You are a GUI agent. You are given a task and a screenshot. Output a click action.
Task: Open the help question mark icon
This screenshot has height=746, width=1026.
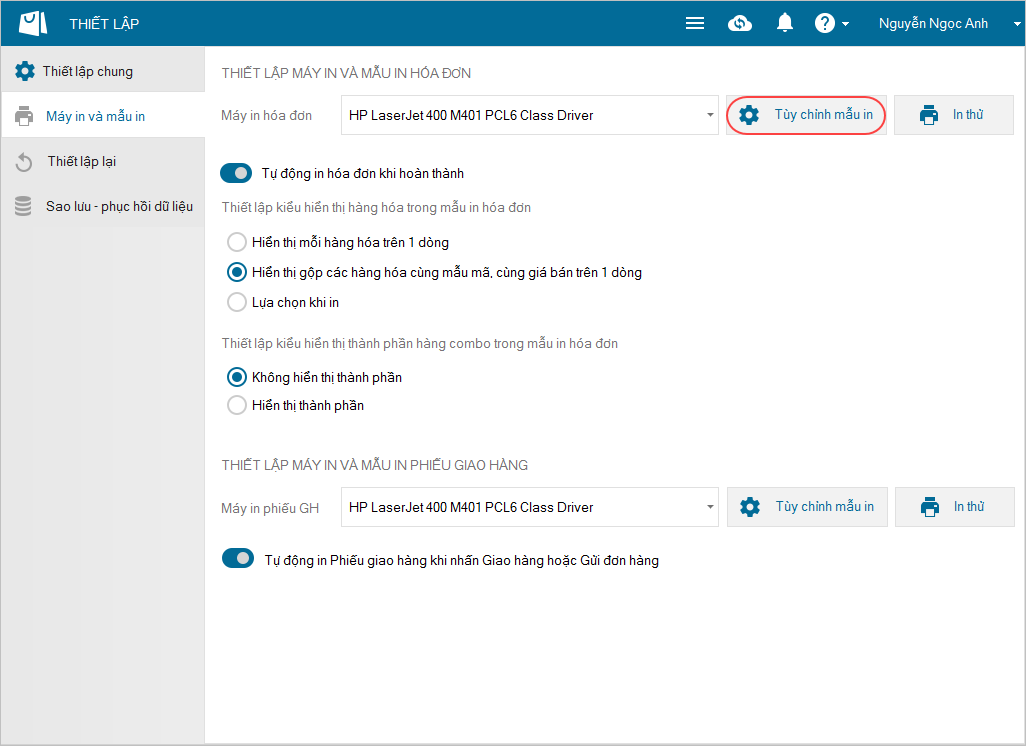pyautogui.click(x=824, y=24)
